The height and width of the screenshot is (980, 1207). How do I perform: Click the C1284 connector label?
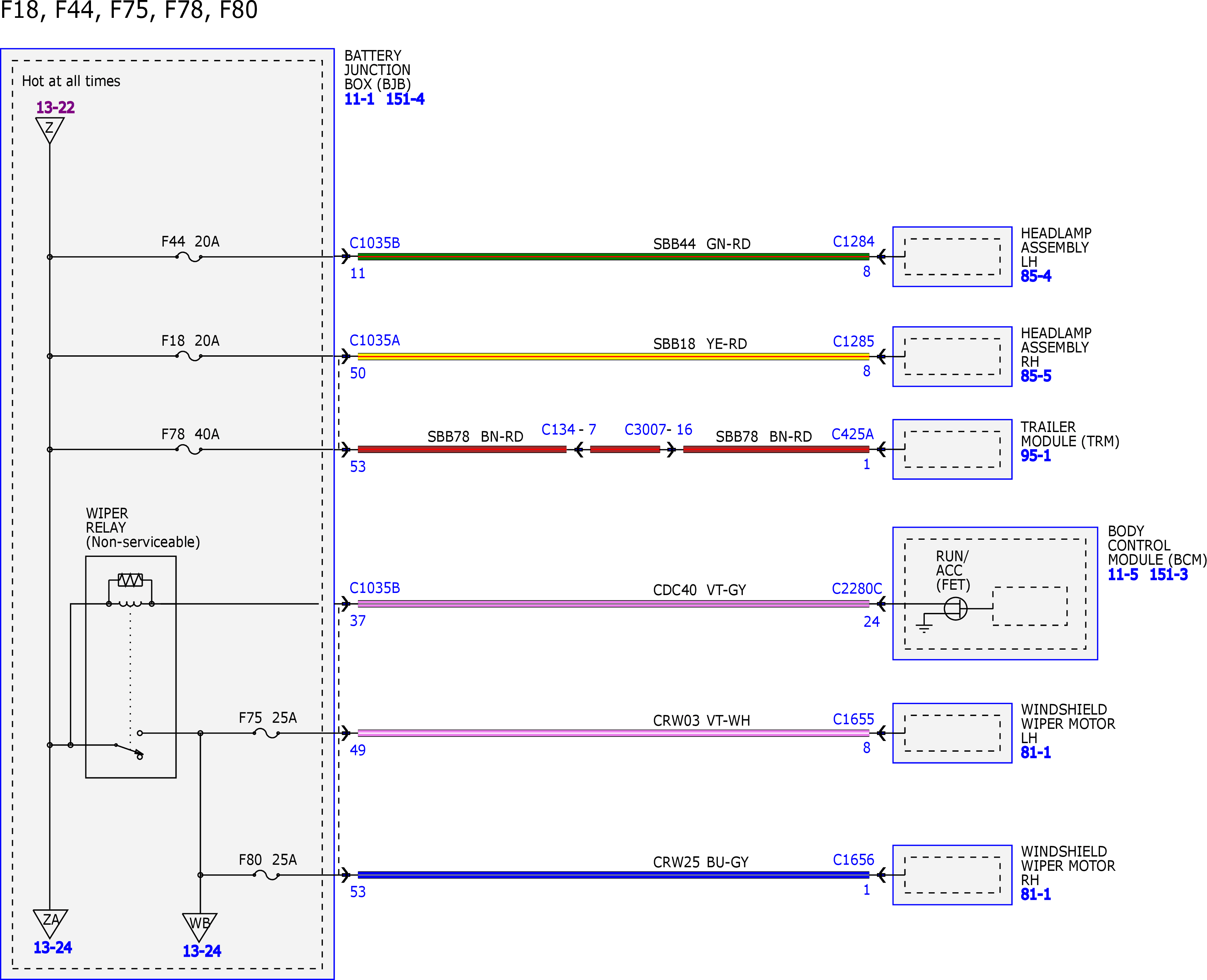853,242
